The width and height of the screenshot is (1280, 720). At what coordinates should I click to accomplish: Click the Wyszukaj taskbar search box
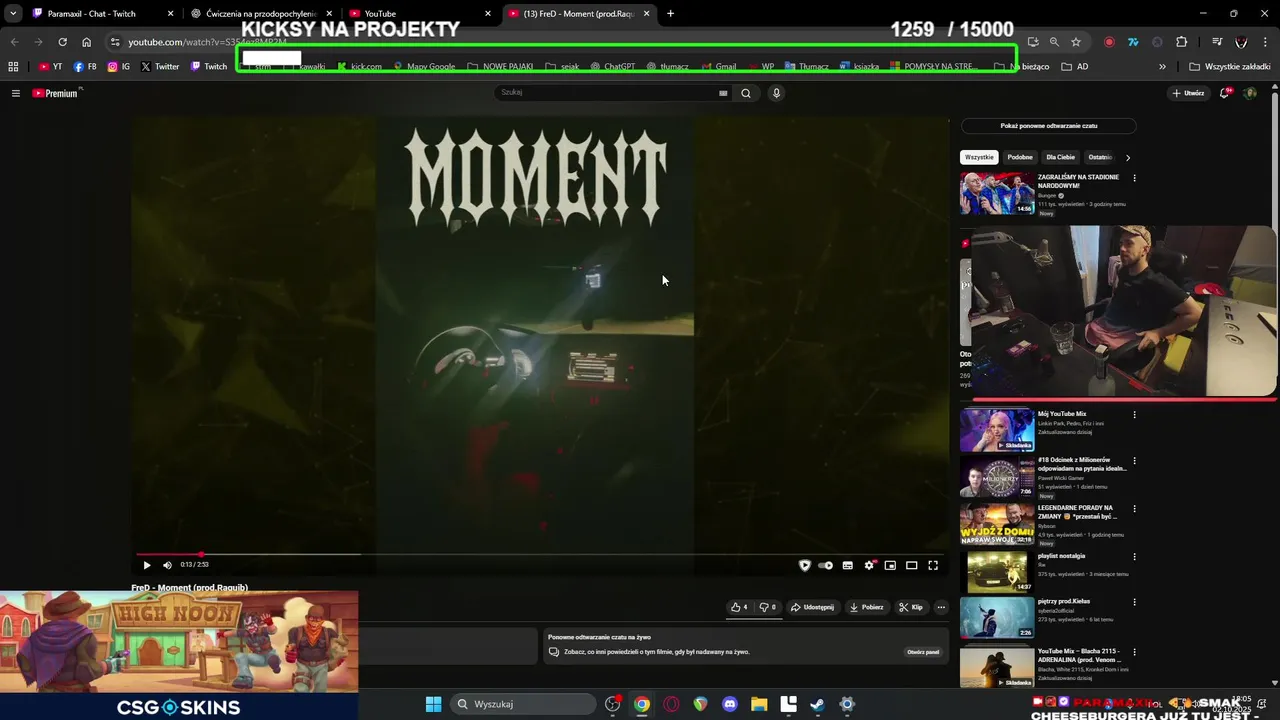point(523,704)
